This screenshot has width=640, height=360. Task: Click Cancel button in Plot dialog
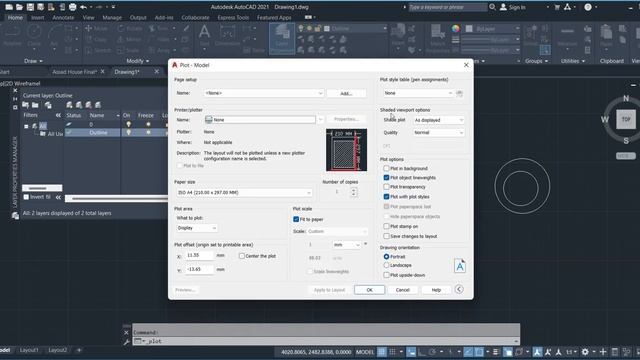click(x=402, y=290)
